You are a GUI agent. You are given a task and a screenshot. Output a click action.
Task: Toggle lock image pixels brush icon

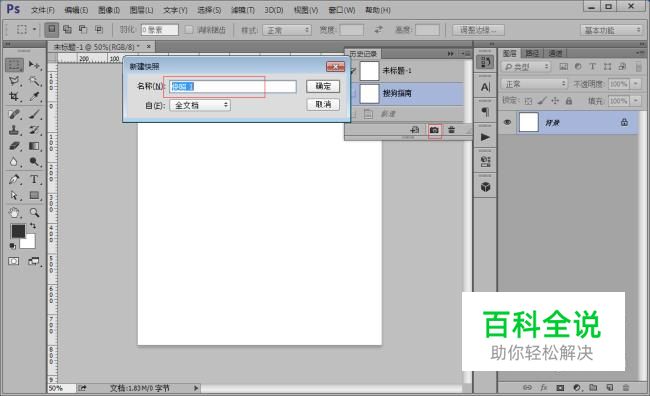tap(542, 101)
